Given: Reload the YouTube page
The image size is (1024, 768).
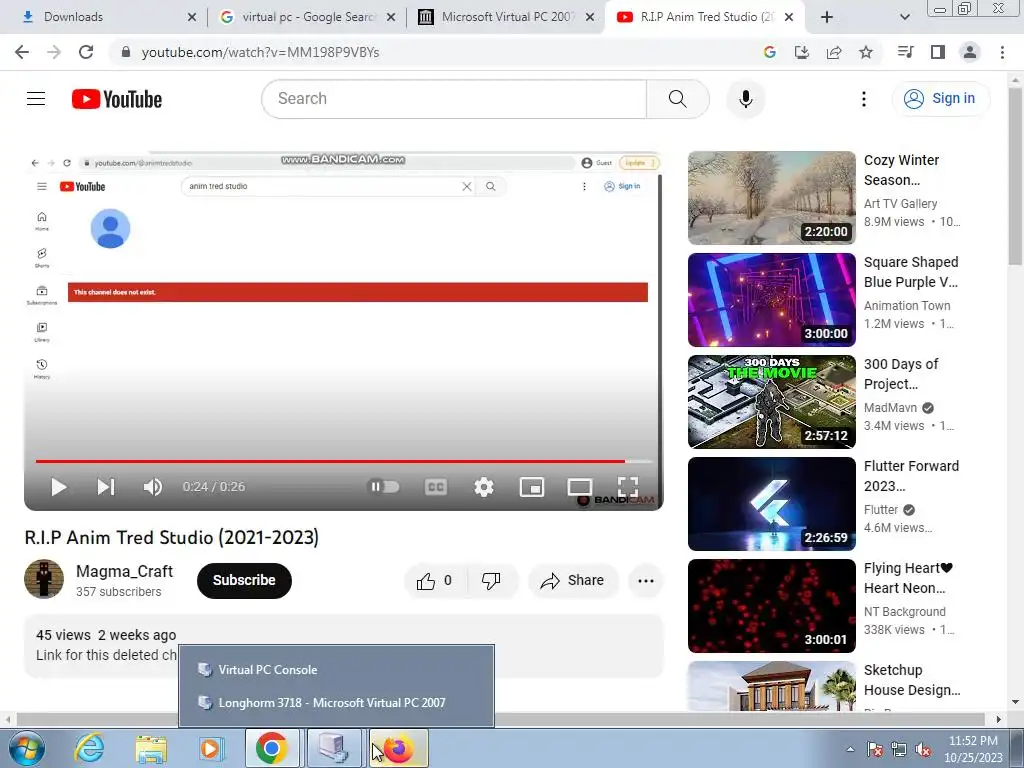Looking at the screenshot, I should point(86,52).
